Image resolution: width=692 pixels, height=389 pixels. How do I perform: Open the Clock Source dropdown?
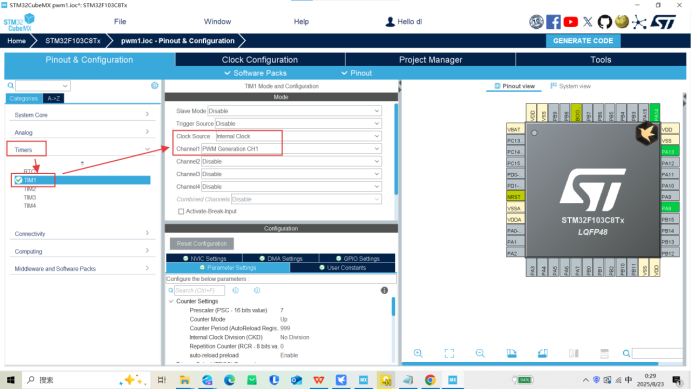[299, 136]
